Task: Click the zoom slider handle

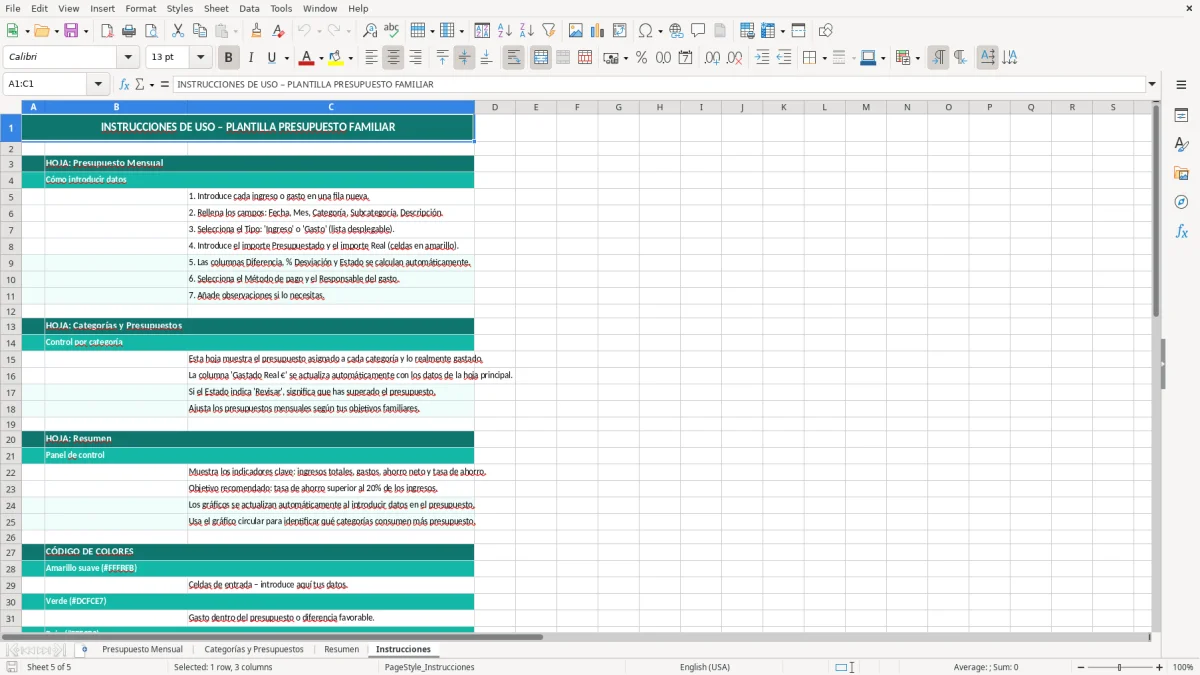Action: pos(1120,667)
